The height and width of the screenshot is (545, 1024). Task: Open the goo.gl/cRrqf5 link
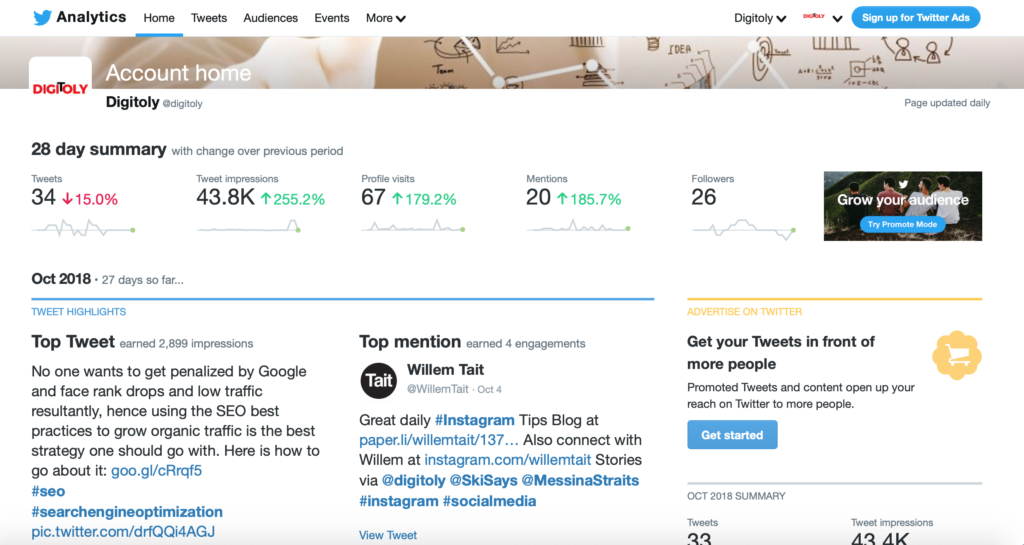(157, 471)
